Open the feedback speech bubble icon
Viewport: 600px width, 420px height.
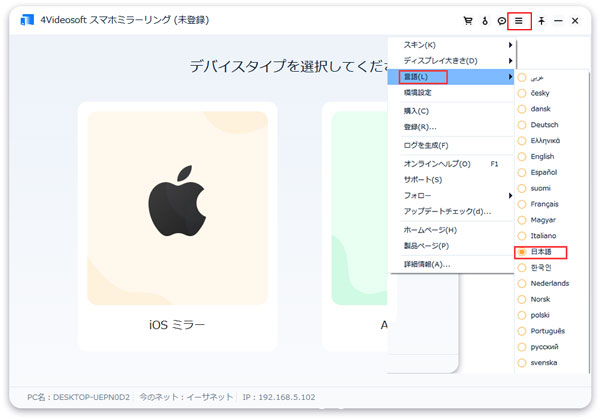(x=501, y=21)
